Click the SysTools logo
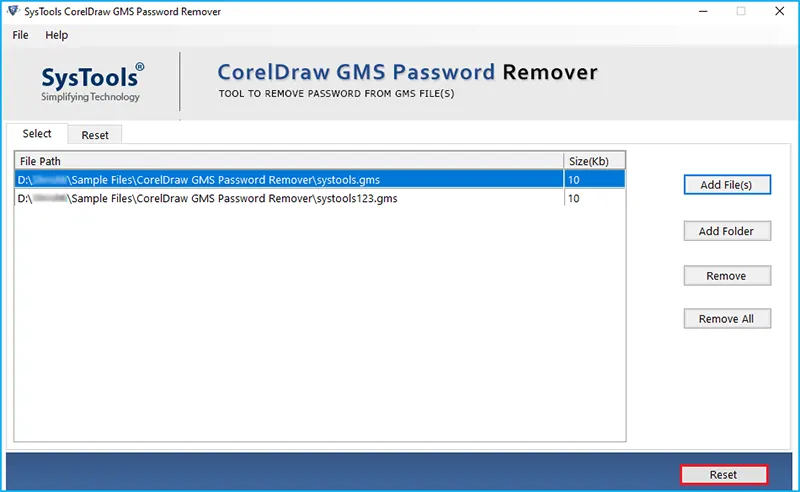The width and height of the screenshot is (800, 492). click(x=92, y=83)
